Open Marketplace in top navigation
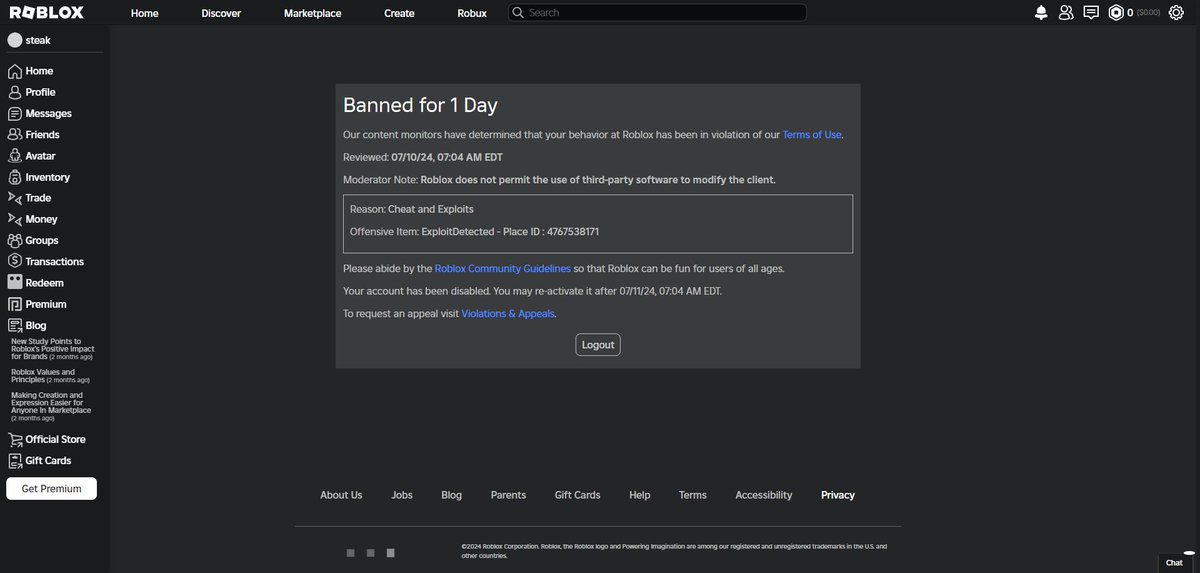 coord(312,13)
